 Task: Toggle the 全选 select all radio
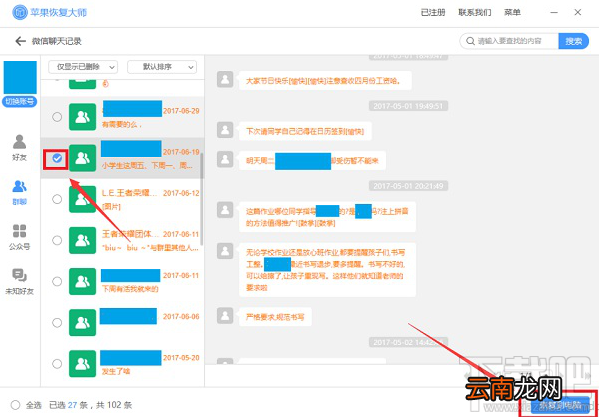click(x=16, y=405)
